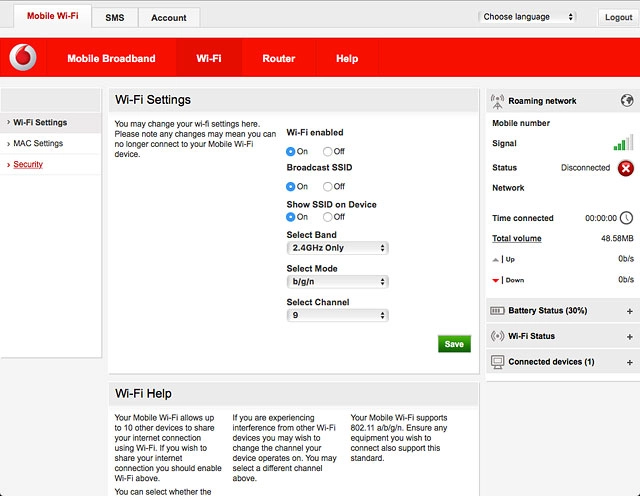Click the signal strength bars icon
The image size is (640, 496).
[623, 144]
